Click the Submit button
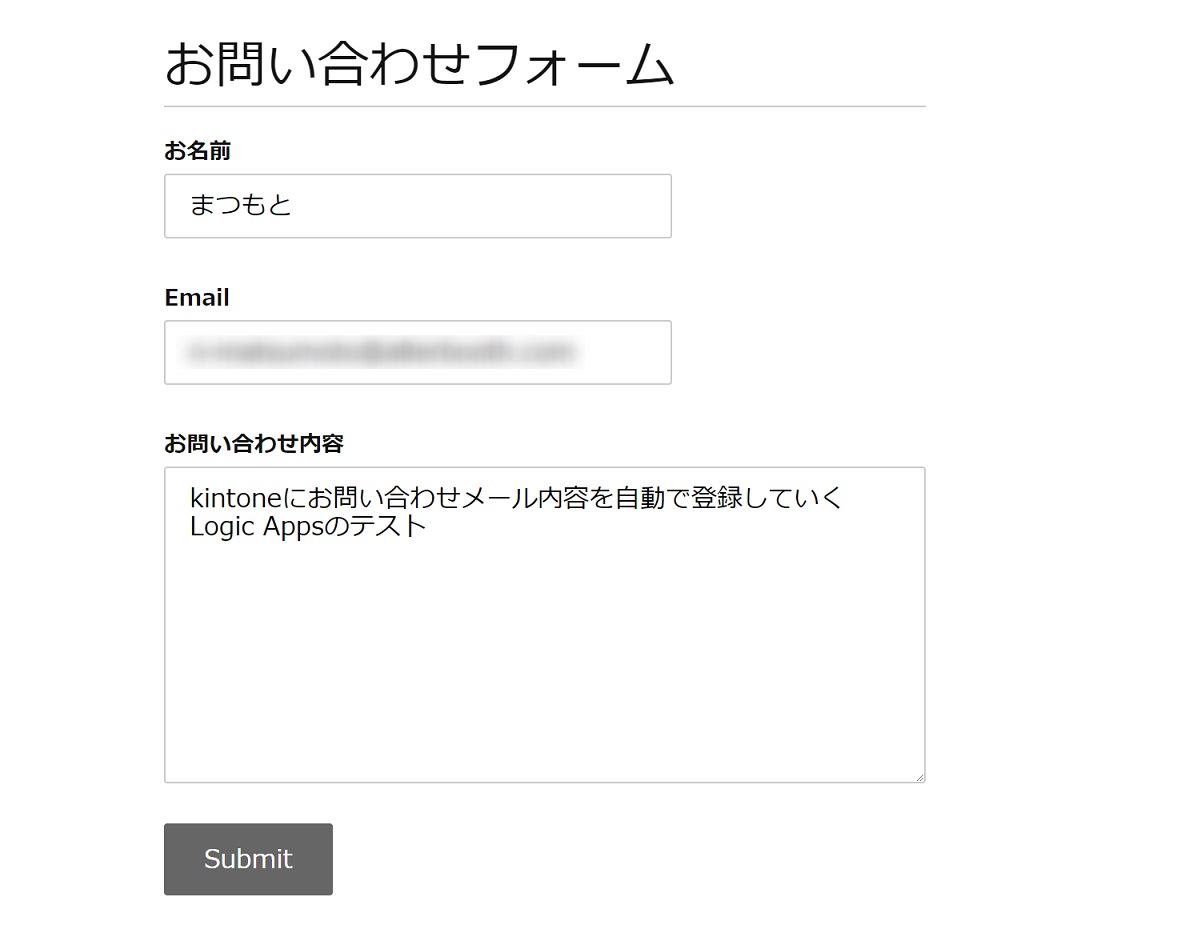 tap(248, 859)
